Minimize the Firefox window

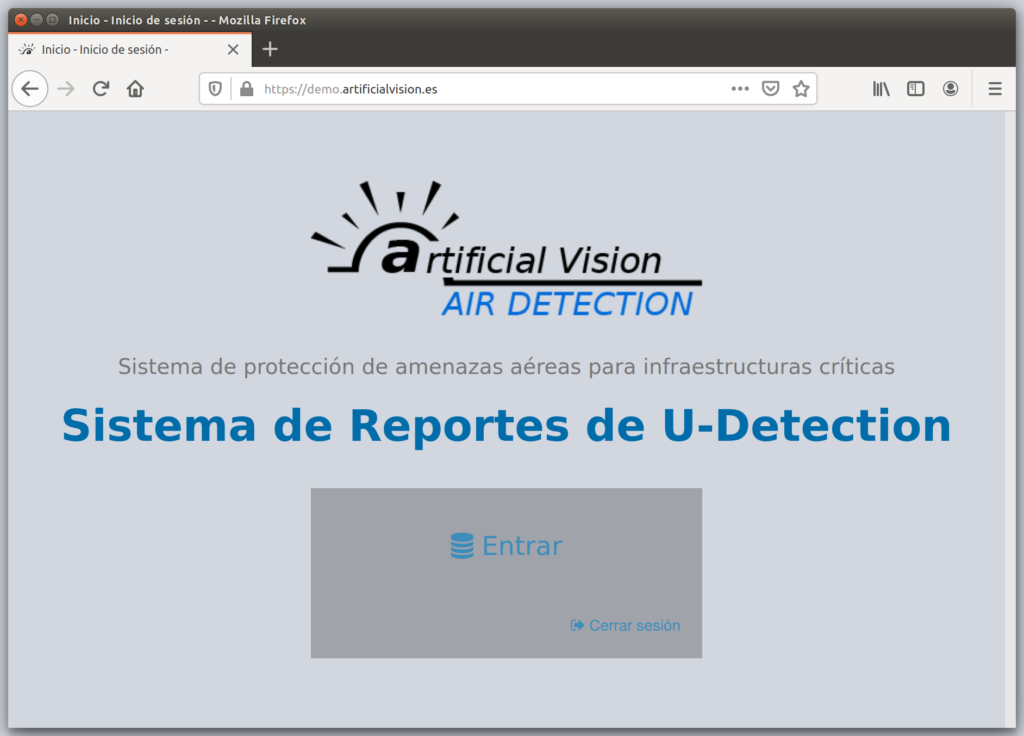tap(37, 20)
